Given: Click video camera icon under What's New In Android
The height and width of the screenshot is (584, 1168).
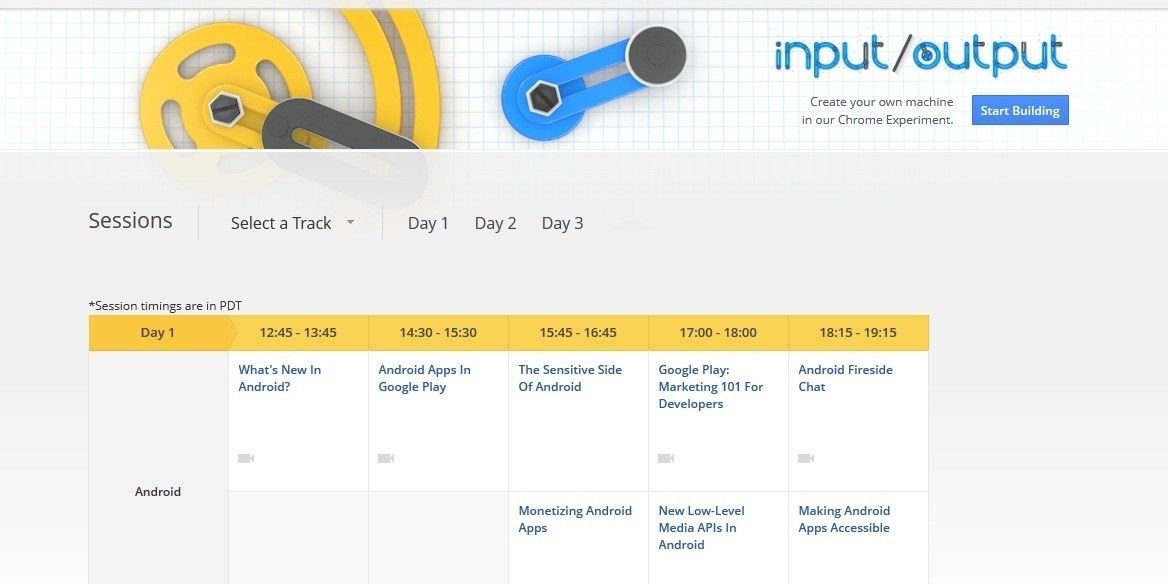Looking at the screenshot, I should [x=246, y=458].
